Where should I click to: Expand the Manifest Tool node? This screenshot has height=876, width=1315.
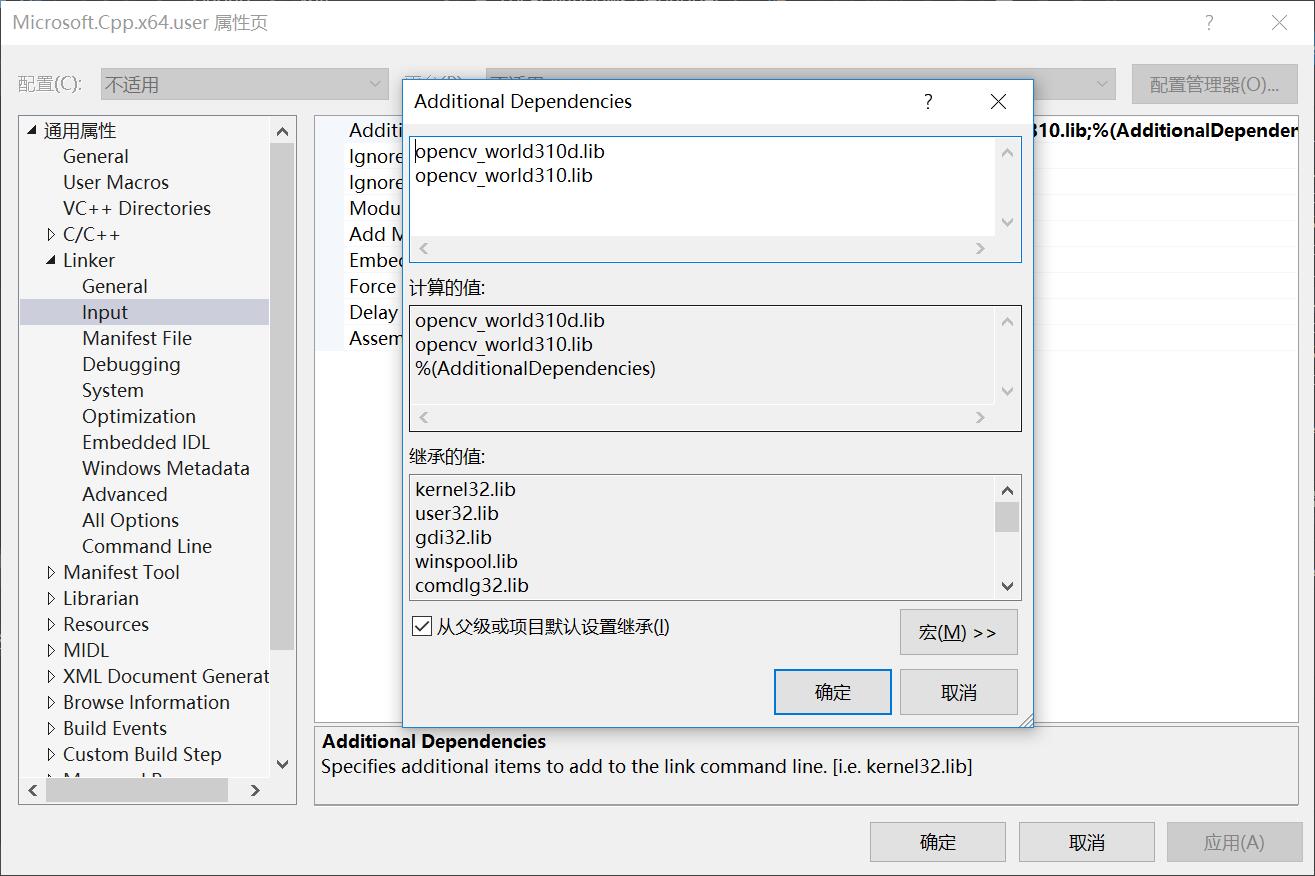50,572
